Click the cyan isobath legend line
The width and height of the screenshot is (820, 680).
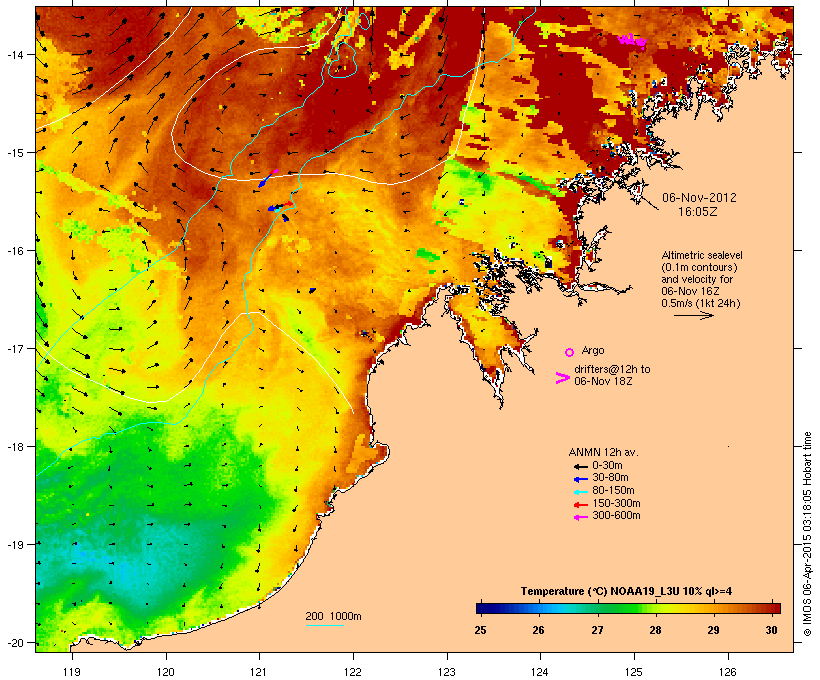[x=324, y=625]
